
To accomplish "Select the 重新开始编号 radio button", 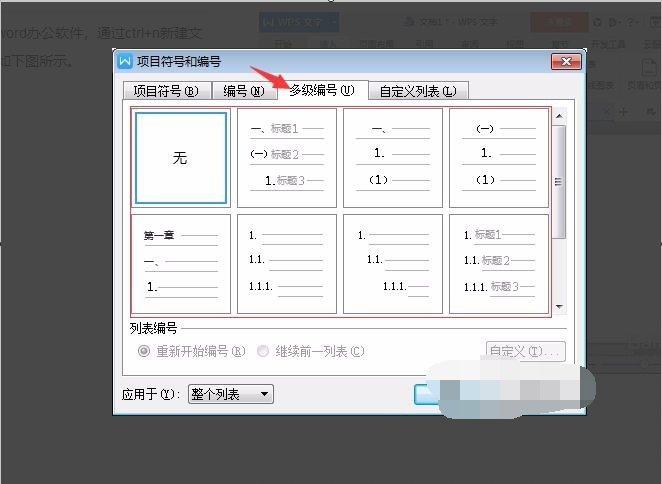I will [x=144, y=351].
